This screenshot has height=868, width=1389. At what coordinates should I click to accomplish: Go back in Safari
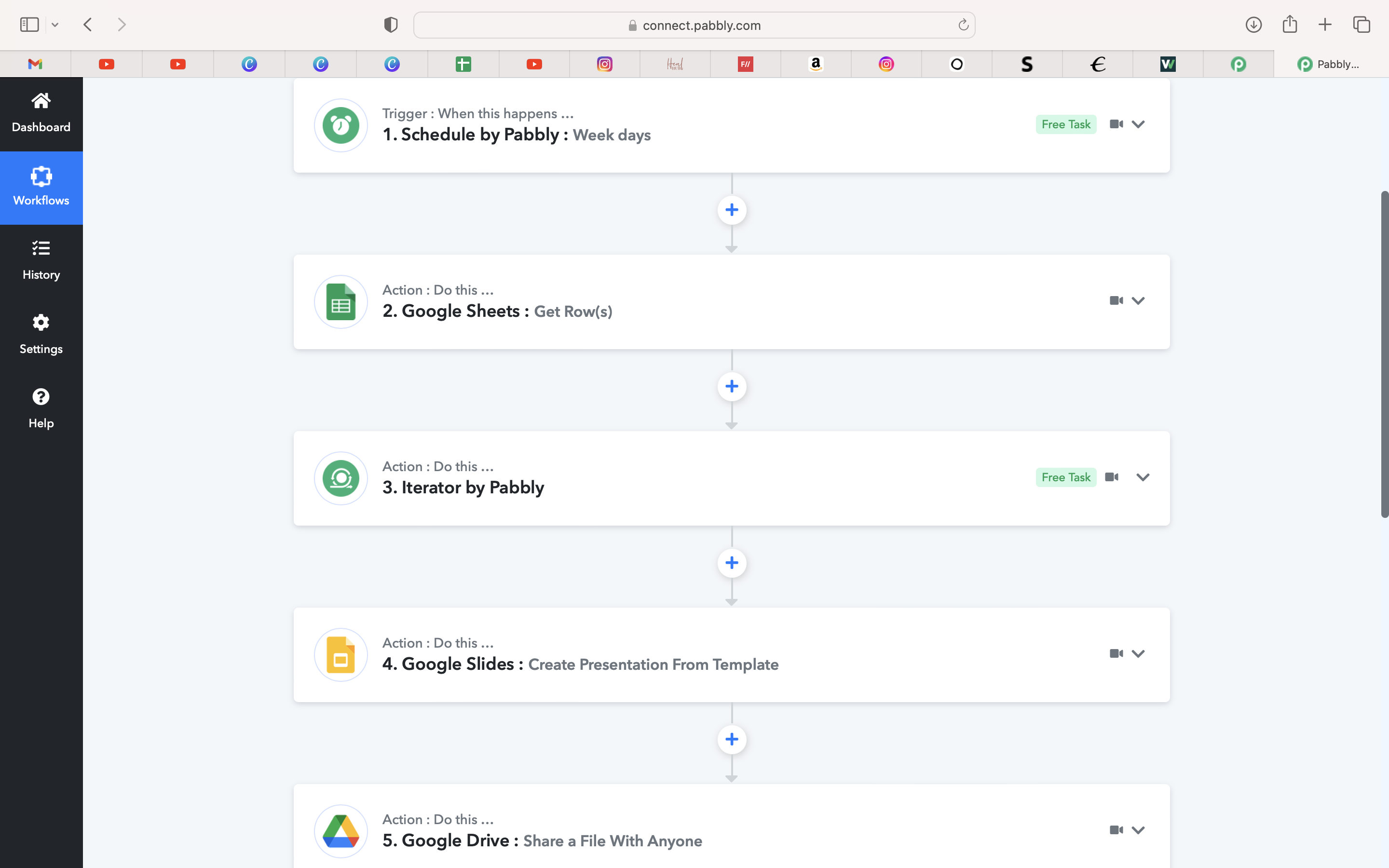pyautogui.click(x=88, y=25)
